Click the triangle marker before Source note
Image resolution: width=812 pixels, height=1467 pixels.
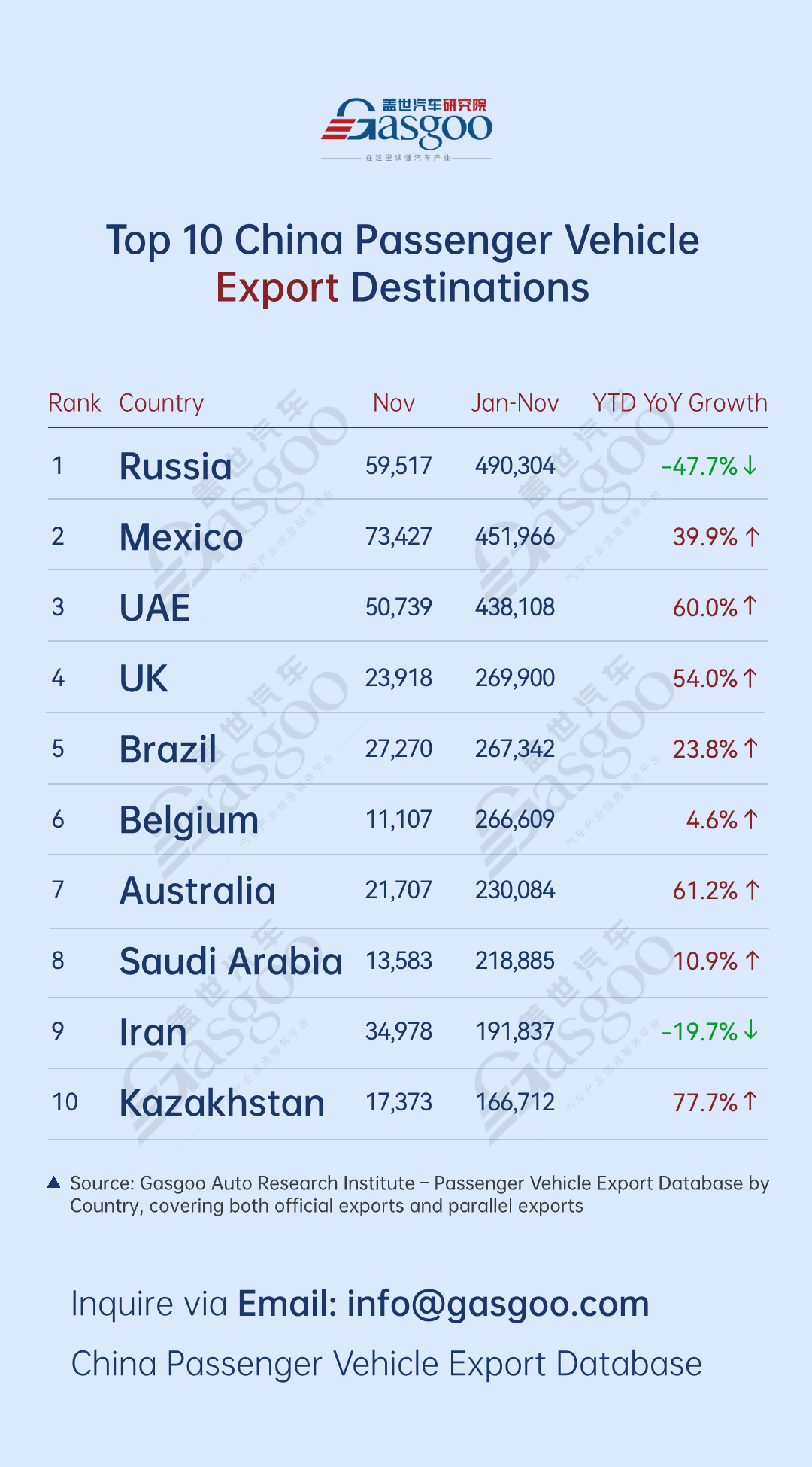coord(53,1183)
